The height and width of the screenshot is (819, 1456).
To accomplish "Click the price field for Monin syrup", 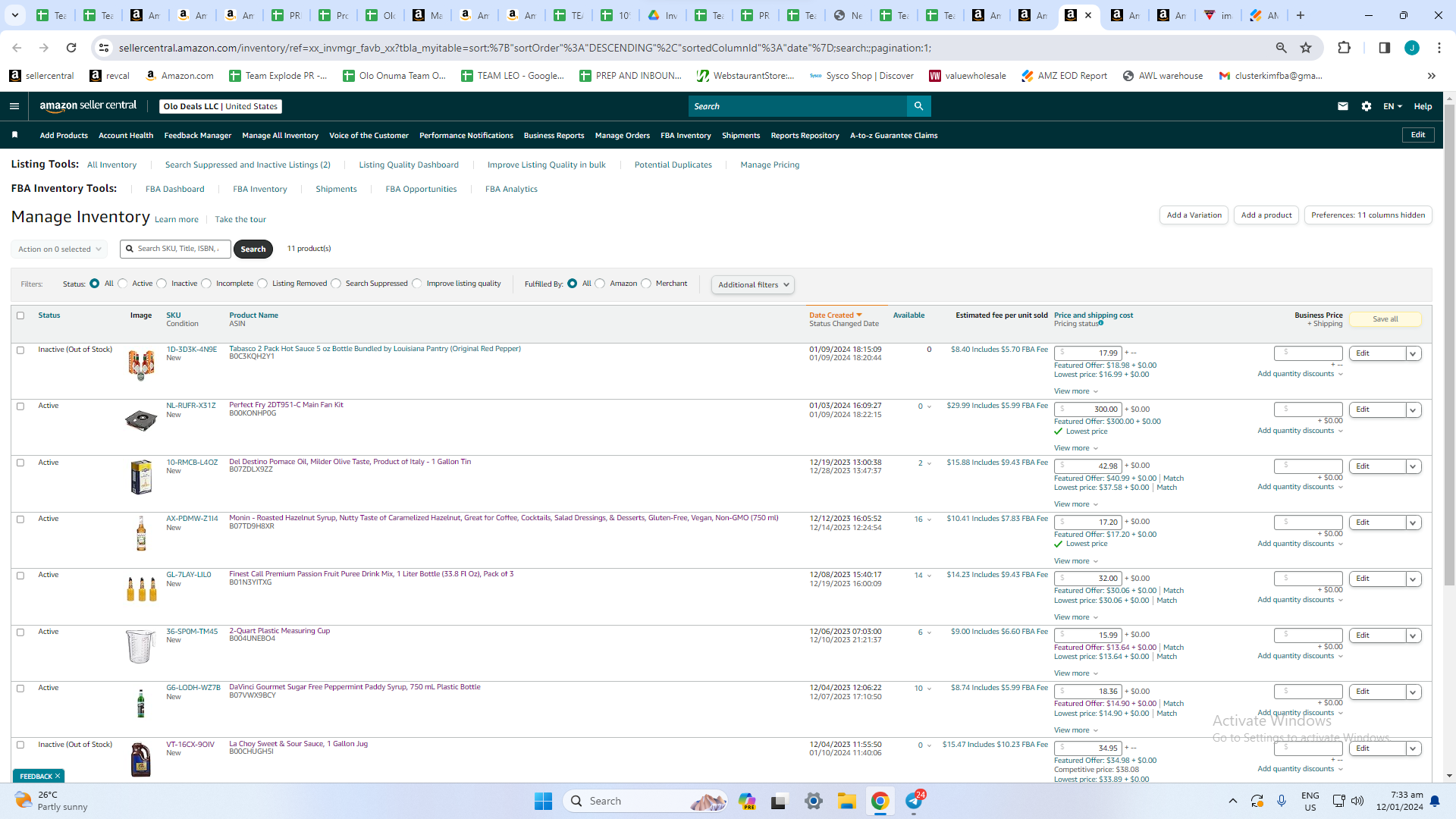I will coord(1087,522).
